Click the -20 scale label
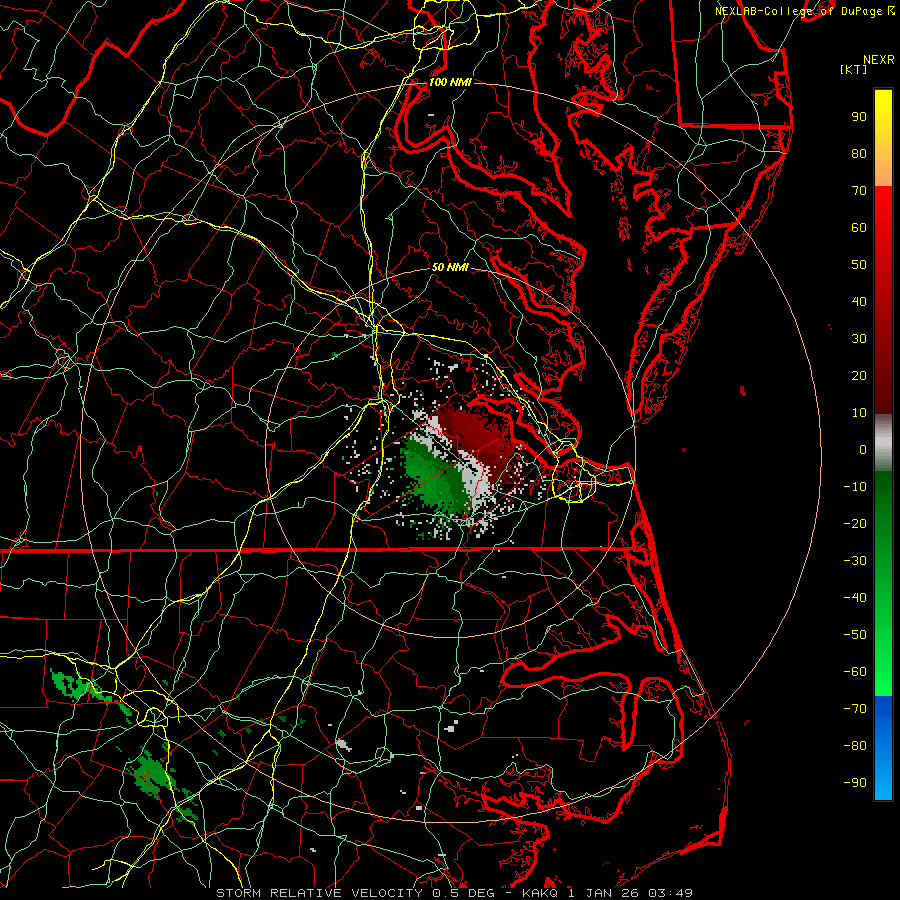Image resolution: width=900 pixels, height=900 pixels. (x=855, y=524)
